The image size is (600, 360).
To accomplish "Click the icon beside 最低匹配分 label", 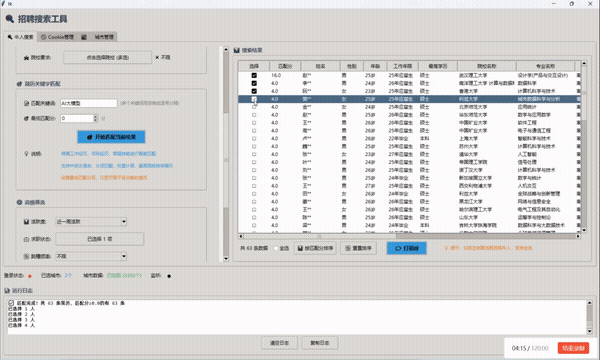I will coord(26,119).
